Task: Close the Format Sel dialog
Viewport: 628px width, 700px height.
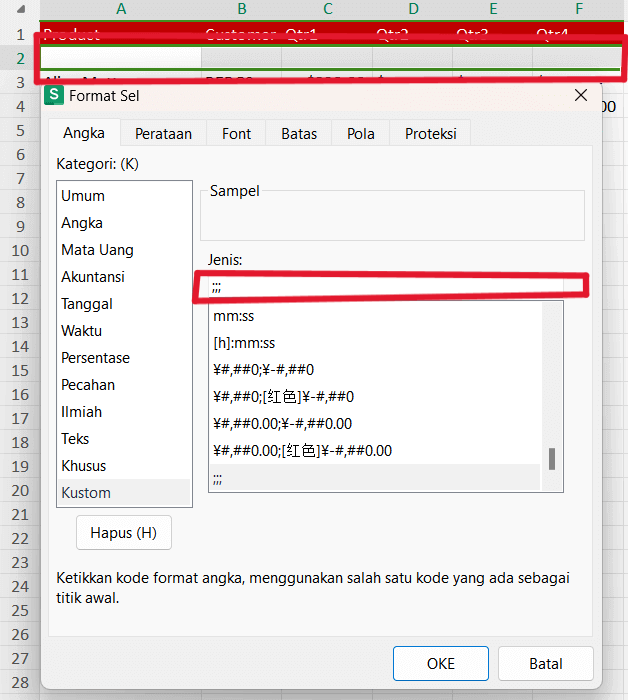Action: pyautogui.click(x=581, y=95)
